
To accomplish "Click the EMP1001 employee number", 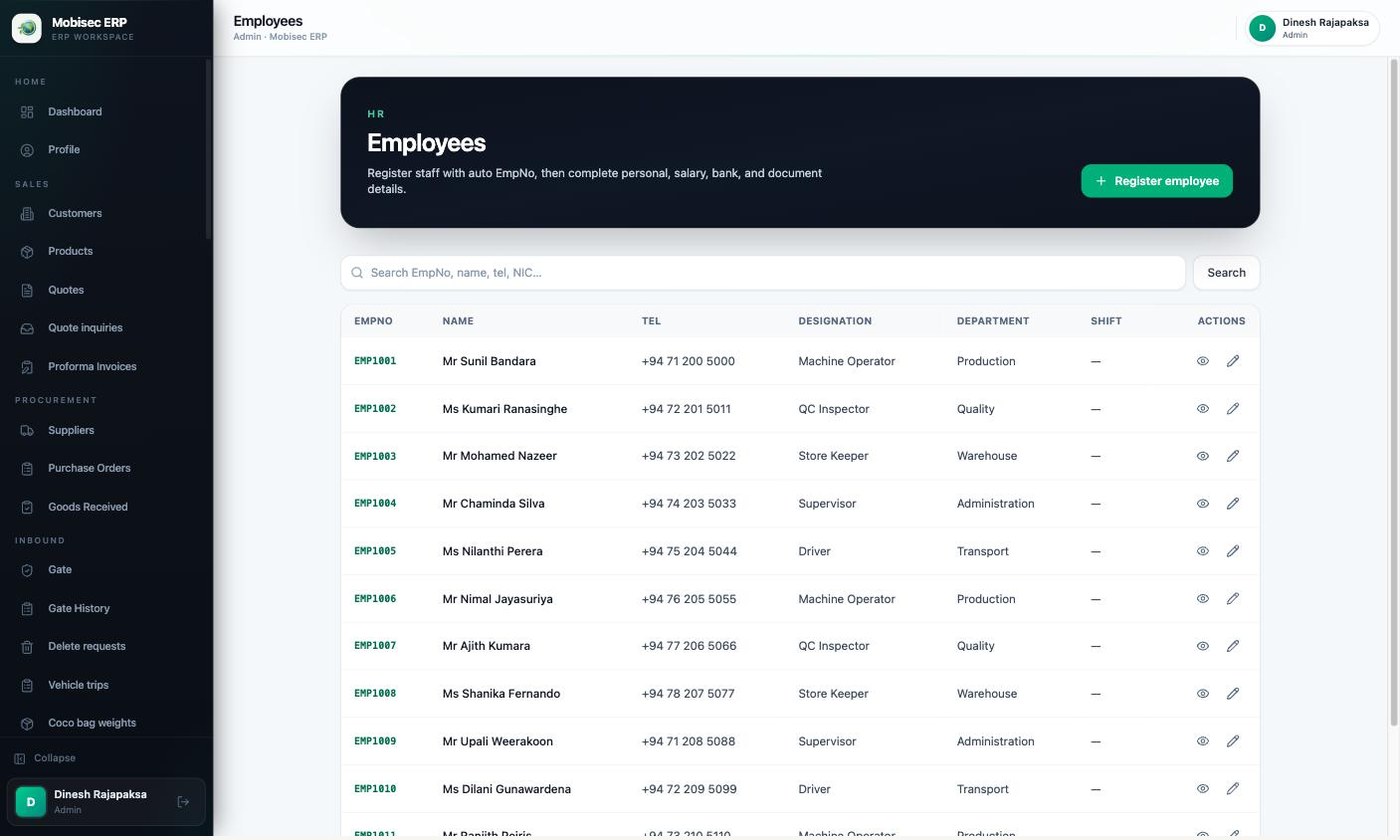I will pos(375,361).
